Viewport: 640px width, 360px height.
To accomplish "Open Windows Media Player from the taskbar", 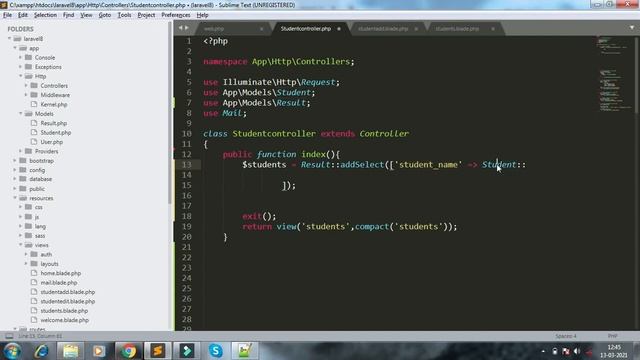I will [x=99, y=351].
